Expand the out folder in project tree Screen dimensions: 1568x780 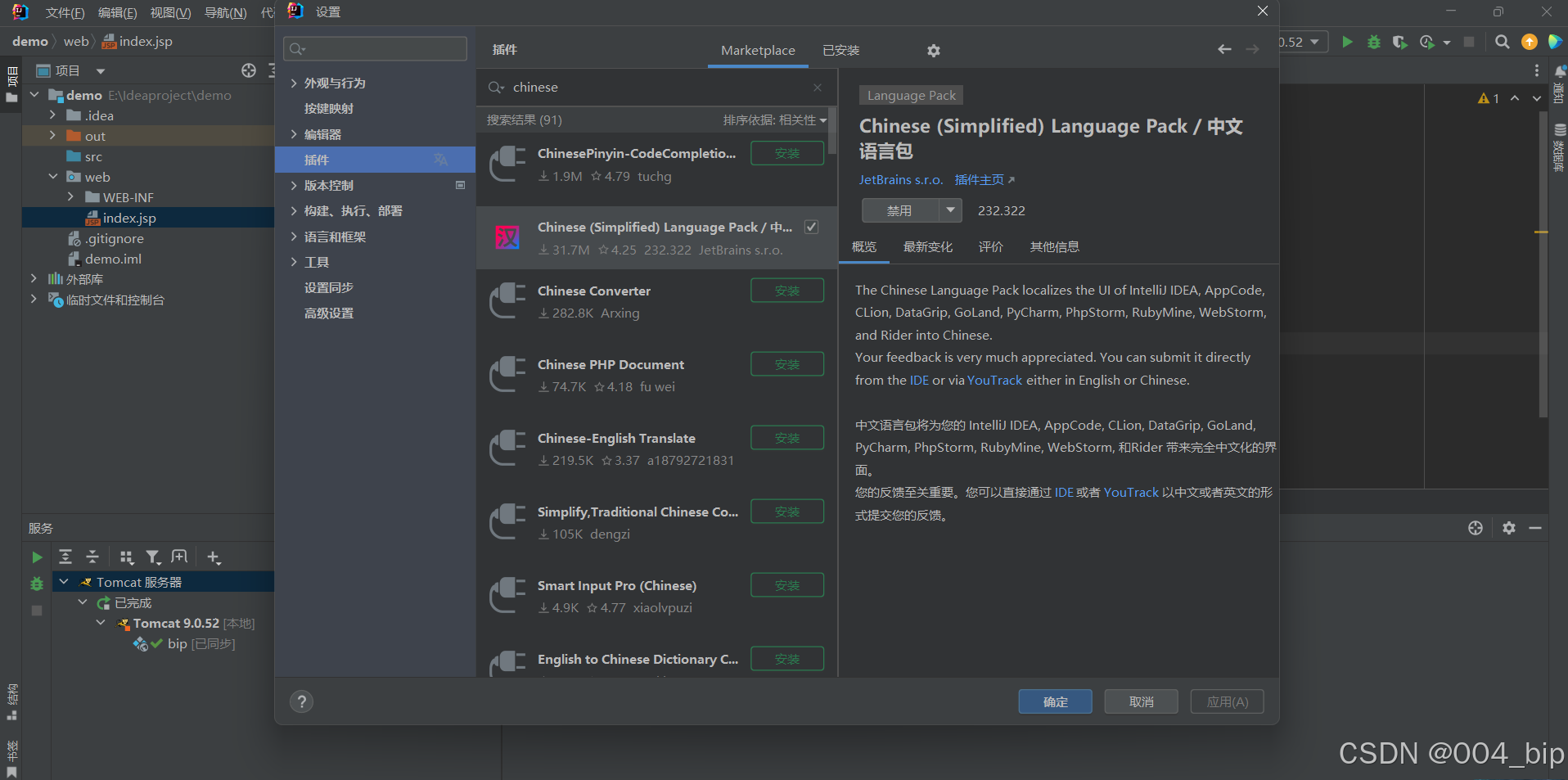[x=53, y=136]
